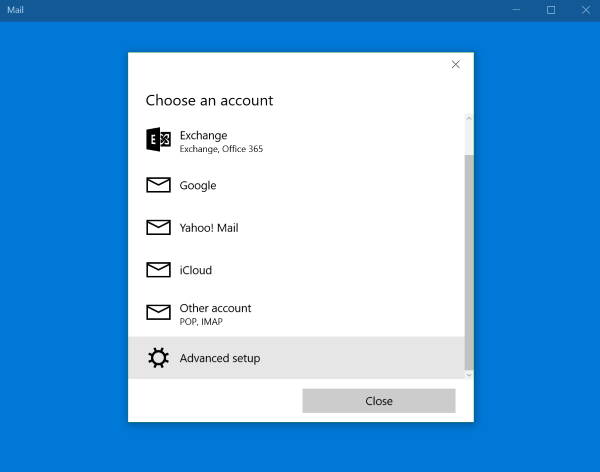Click the scrollbar up arrow
Image resolution: width=600 pixels, height=472 pixels.
(469, 118)
